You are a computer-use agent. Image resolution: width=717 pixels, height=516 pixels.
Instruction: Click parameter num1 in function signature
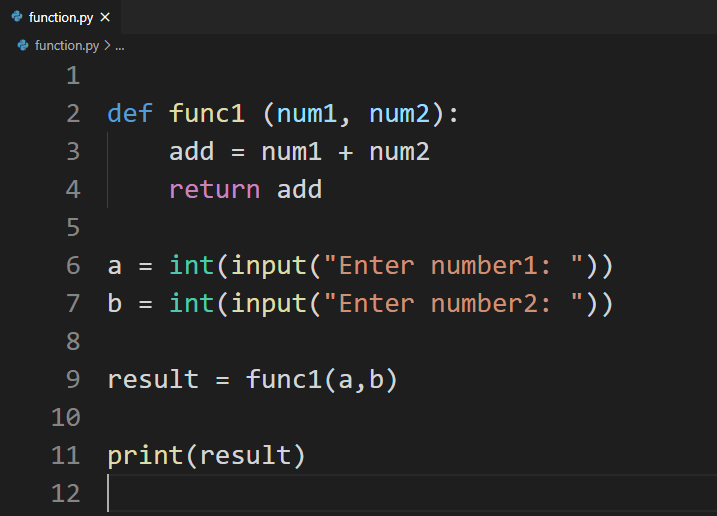(307, 113)
